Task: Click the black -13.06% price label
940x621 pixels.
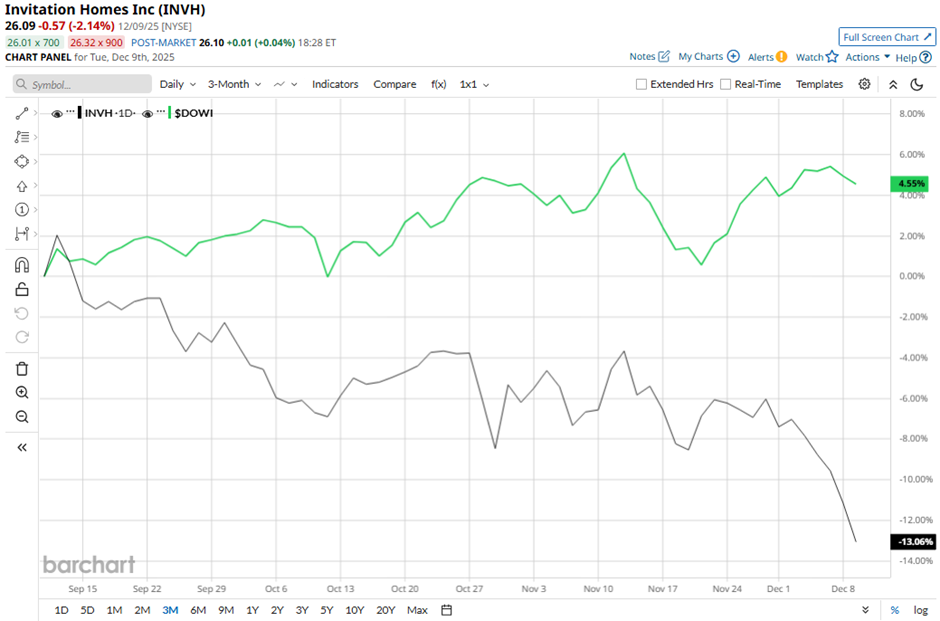Action: click(912, 542)
